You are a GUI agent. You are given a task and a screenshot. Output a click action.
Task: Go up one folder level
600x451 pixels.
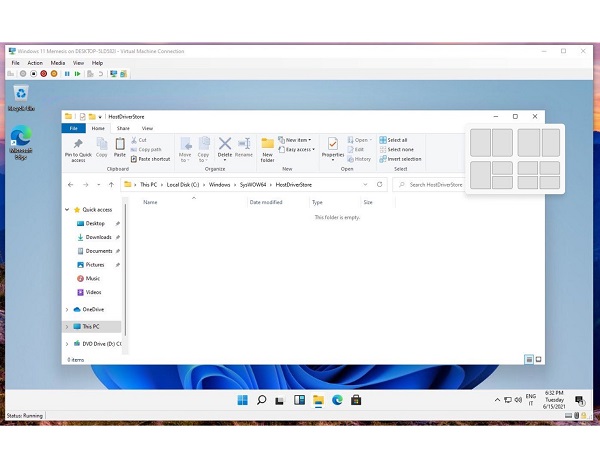pyautogui.click(x=111, y=185)
